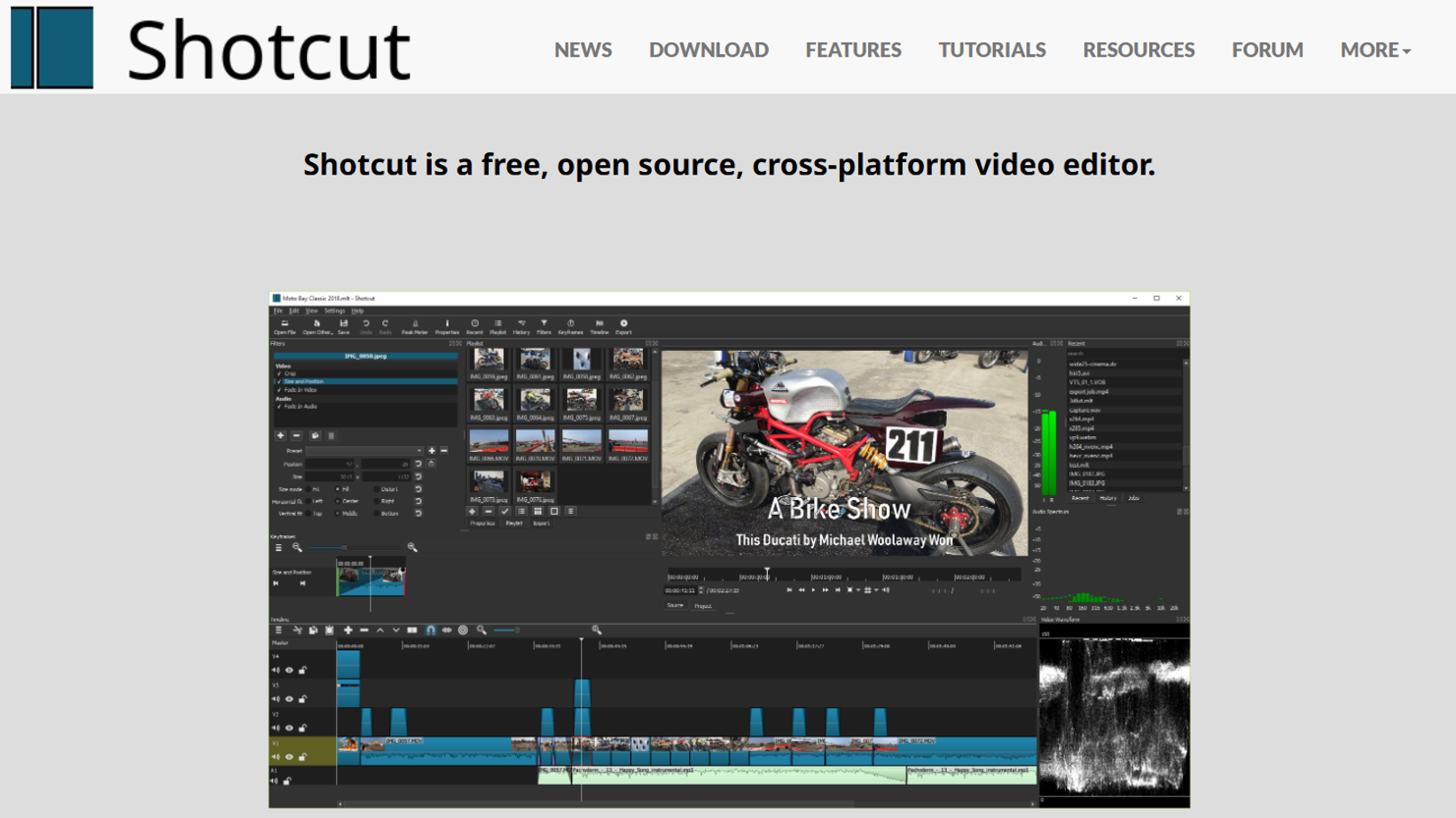This screenshot has height=818, width=1456.
Task: Zoom in the keyframes view
Action: (x=412, y=548)
